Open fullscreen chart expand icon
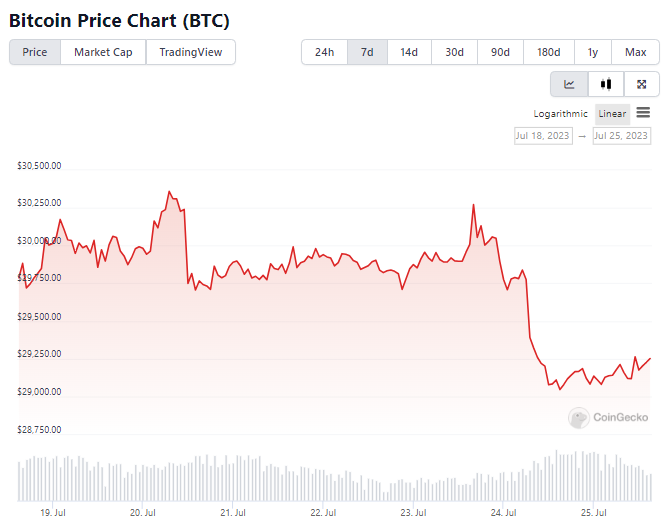Screen dimensions: 665x522 [642, 84]
